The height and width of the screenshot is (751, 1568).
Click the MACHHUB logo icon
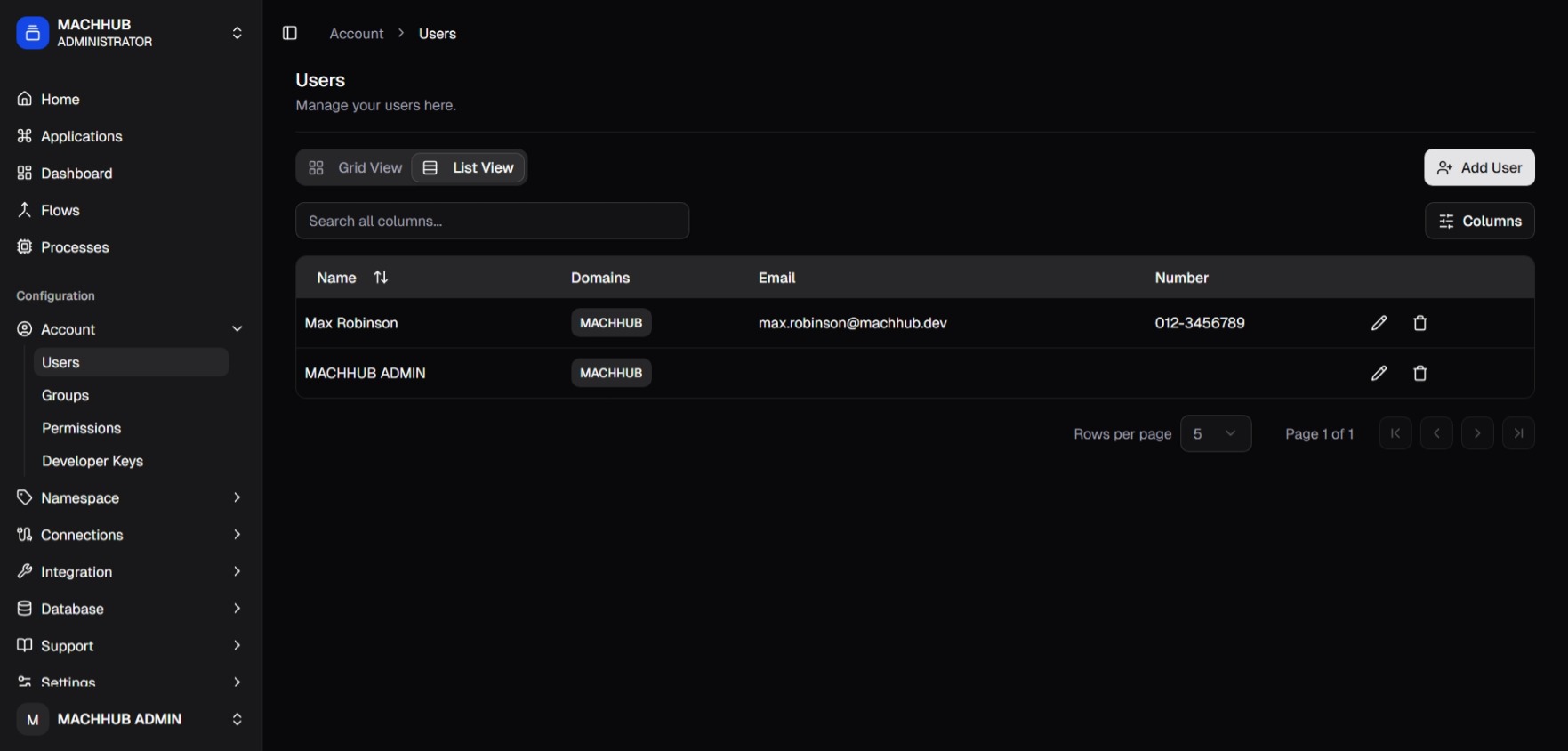(33, 33)
